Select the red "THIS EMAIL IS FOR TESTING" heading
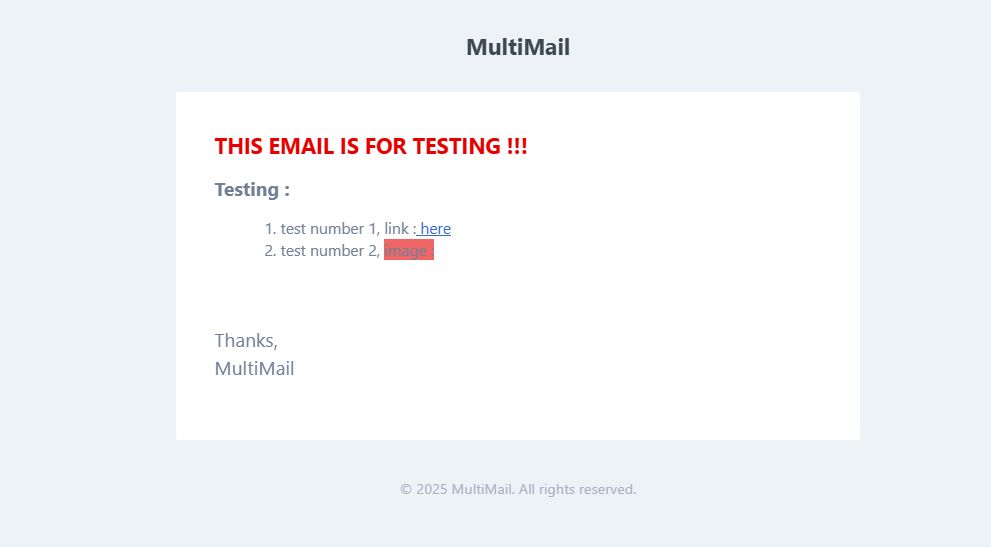991x547 pixels. pos(370,146)
